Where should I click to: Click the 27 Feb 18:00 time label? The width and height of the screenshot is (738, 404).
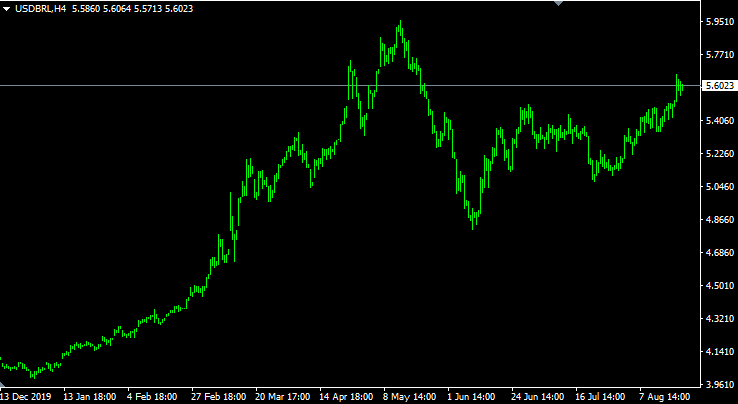[219, 396]
